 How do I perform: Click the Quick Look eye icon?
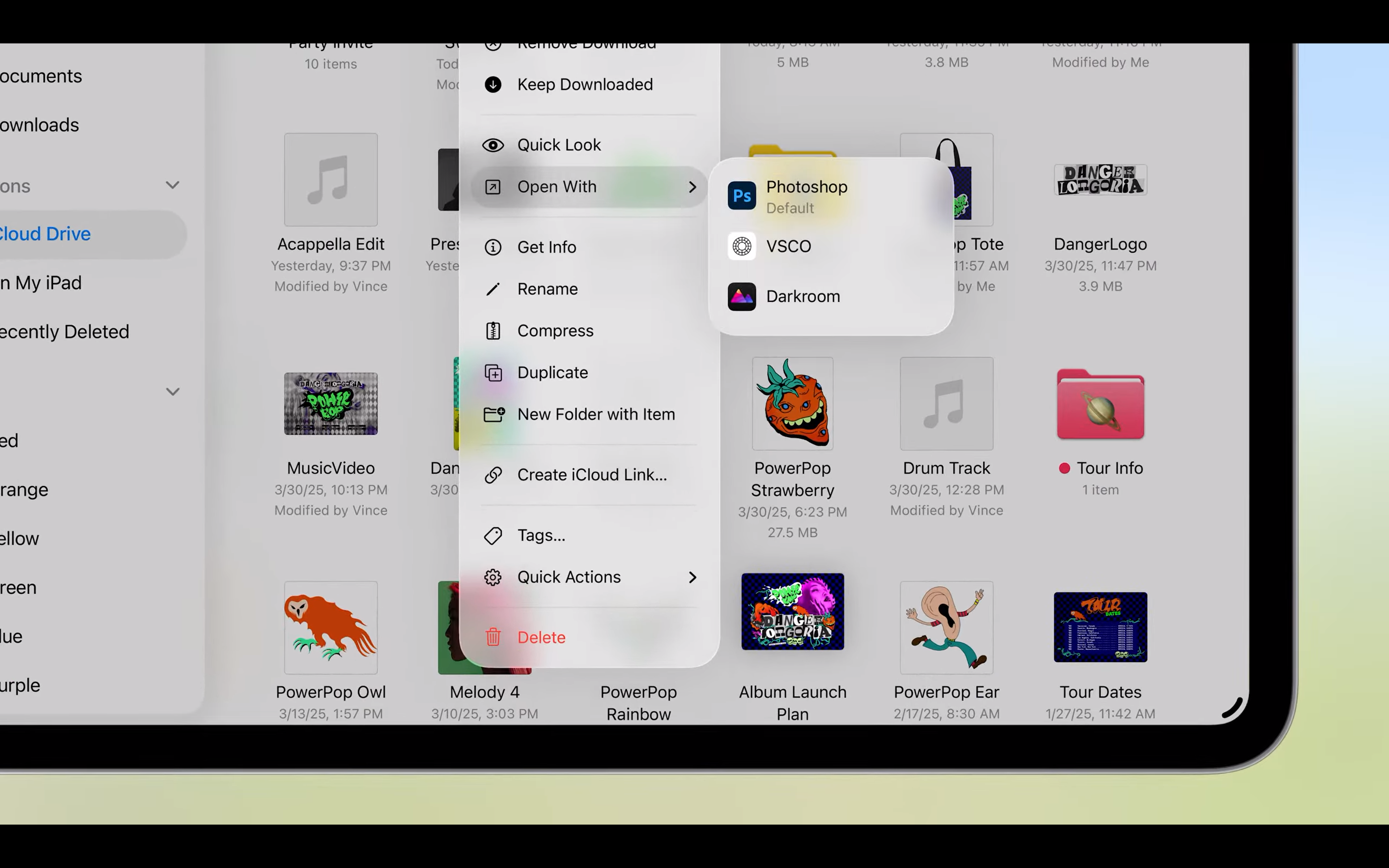pyautogui.click(x=492, y=145)
